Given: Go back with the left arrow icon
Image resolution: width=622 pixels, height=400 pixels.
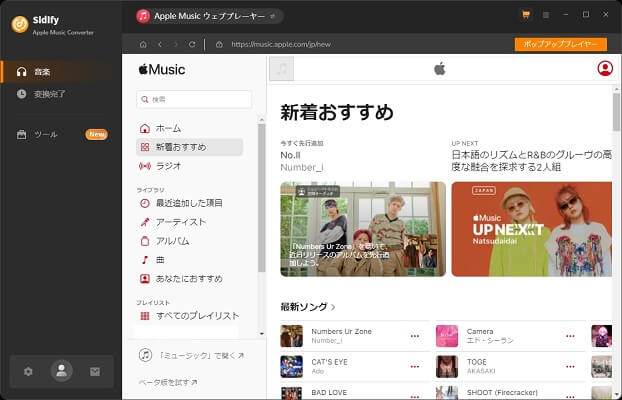Looking at the screenshot, I should [160, 44].
